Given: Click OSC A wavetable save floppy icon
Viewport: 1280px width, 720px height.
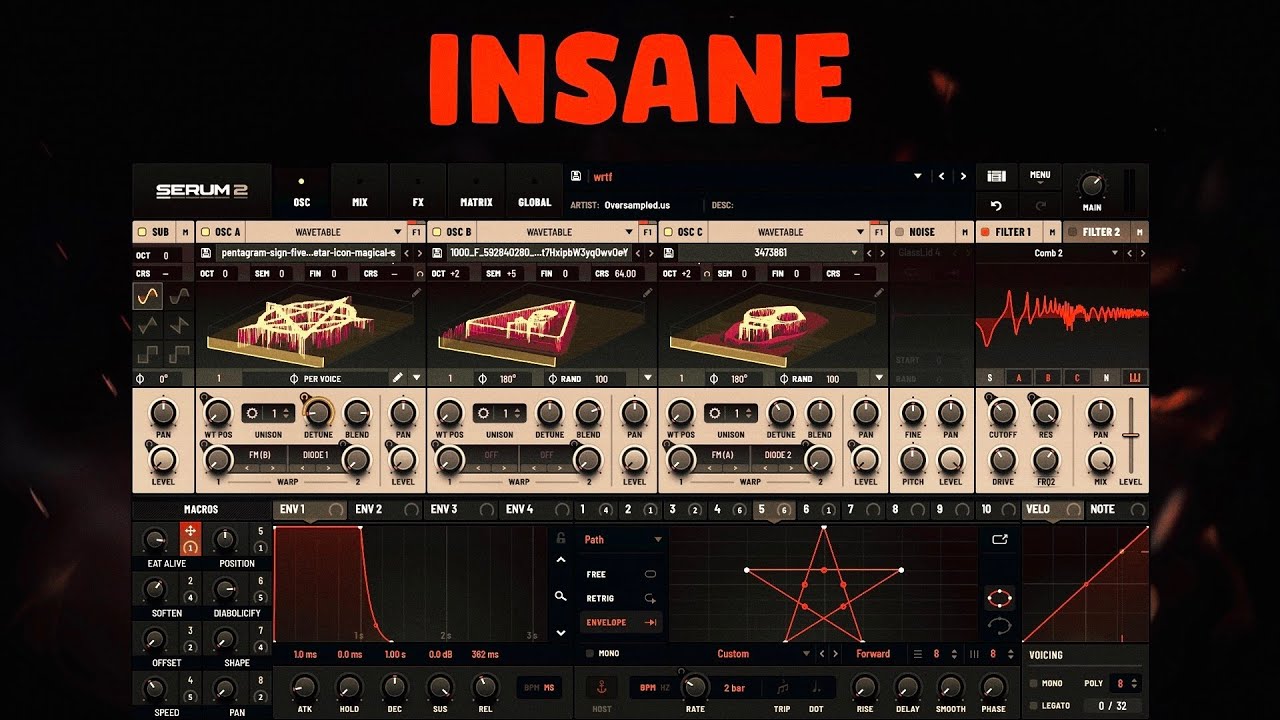Looking at the screenshot, I should coord(205,253).
